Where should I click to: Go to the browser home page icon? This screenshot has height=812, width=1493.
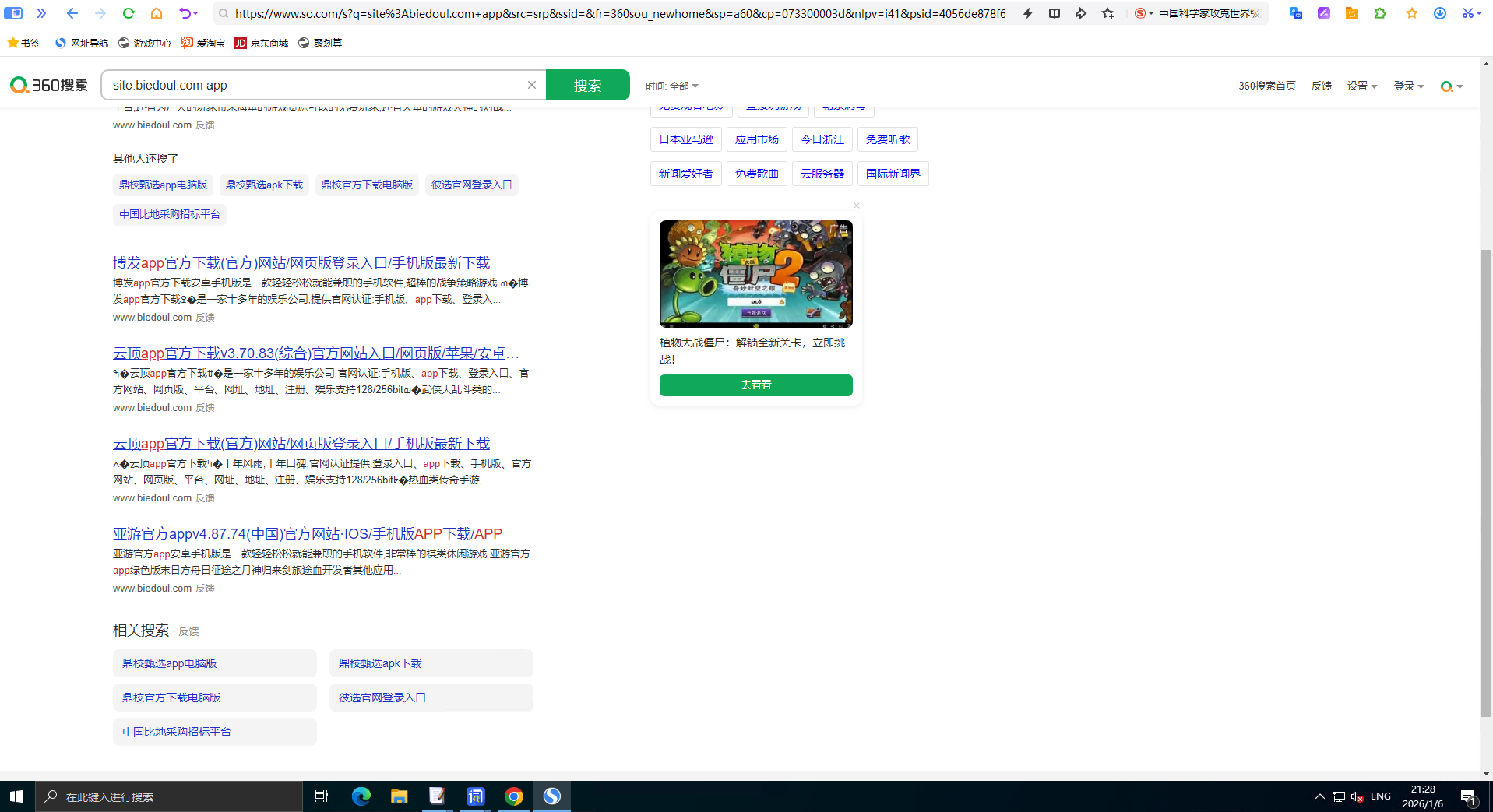pyautogui.click(x=157, y=13)
